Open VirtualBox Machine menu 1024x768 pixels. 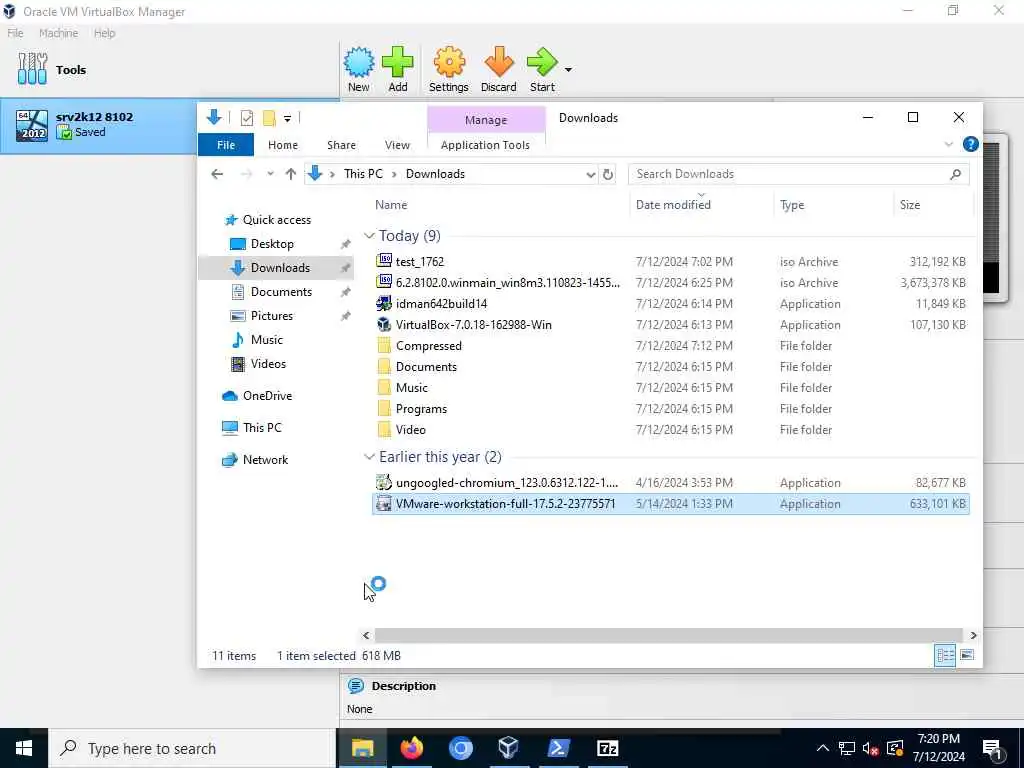click(58, 33)
